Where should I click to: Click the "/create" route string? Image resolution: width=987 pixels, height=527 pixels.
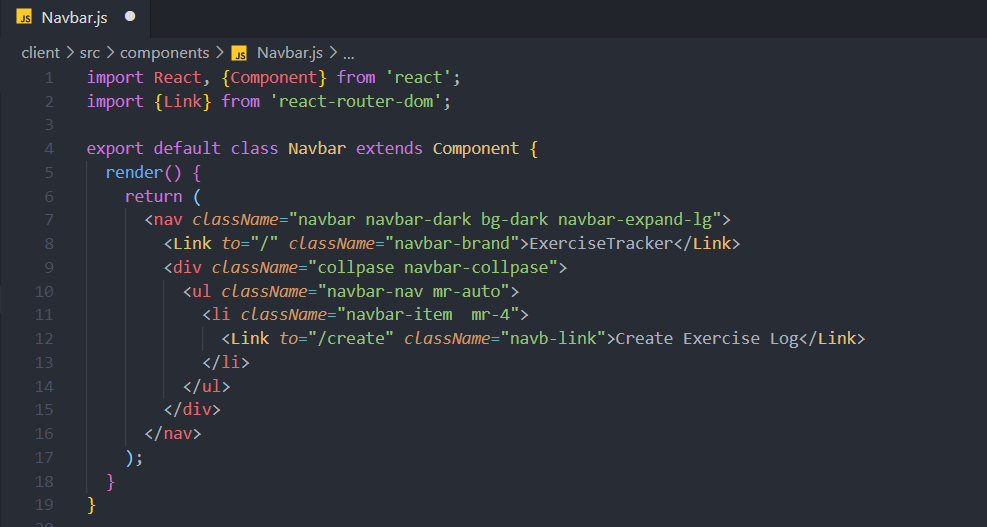click(351, 338)
